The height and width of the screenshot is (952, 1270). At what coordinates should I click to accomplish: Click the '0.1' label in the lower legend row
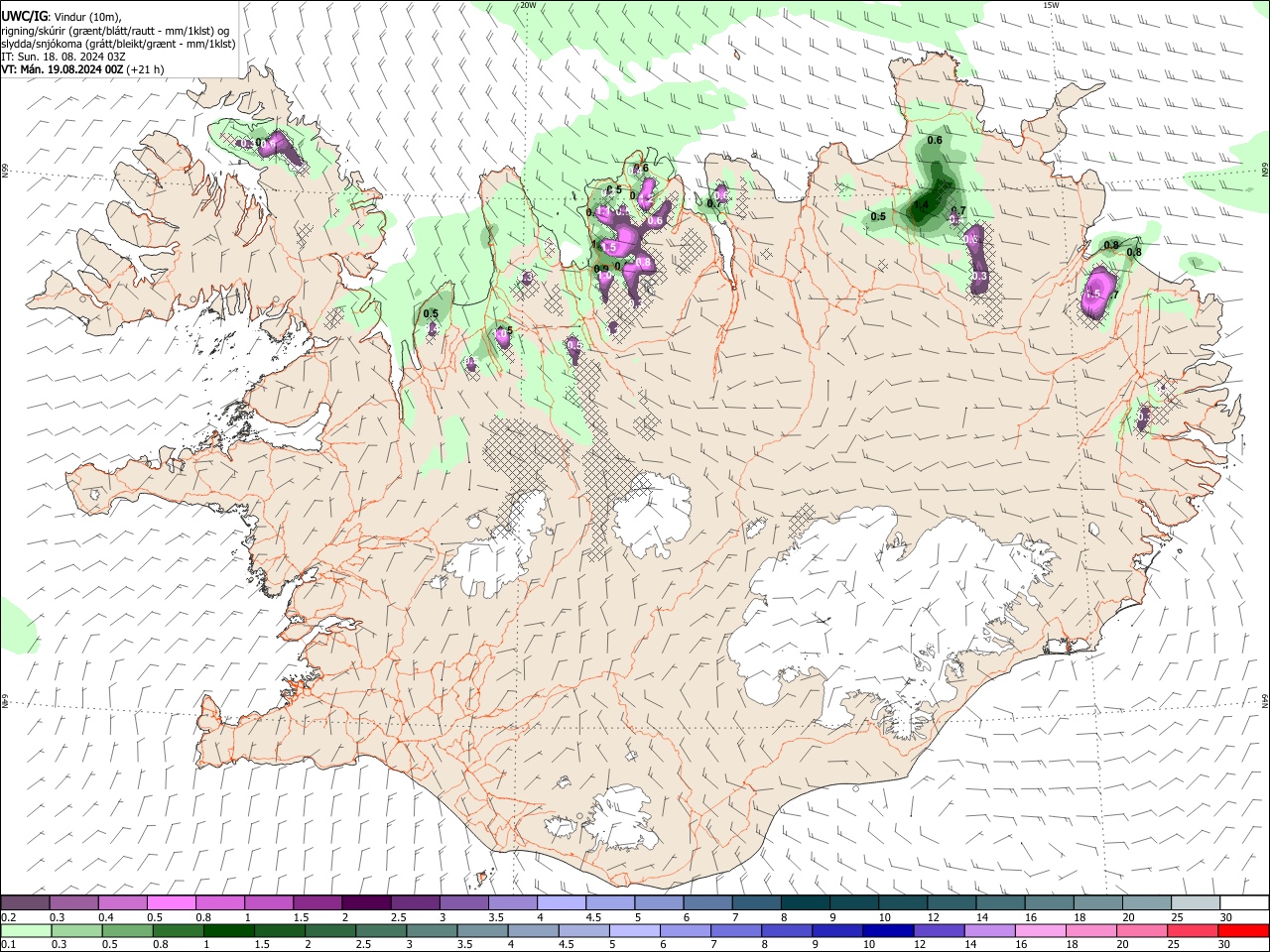(x=8, y=944)
